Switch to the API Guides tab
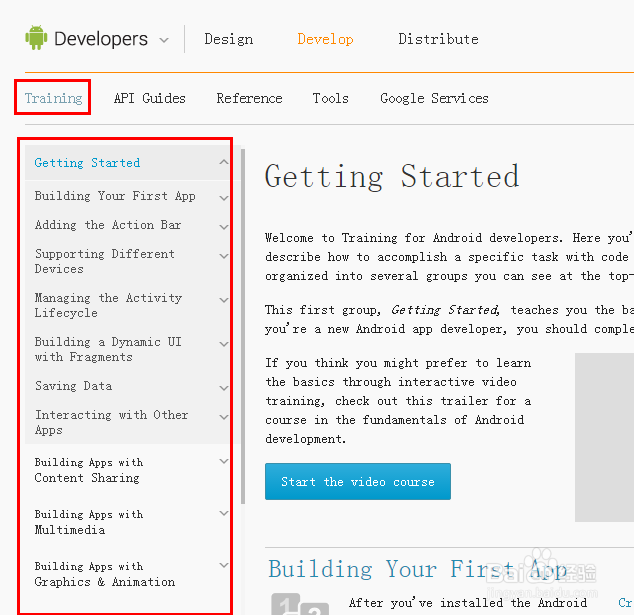 point(150,98)
